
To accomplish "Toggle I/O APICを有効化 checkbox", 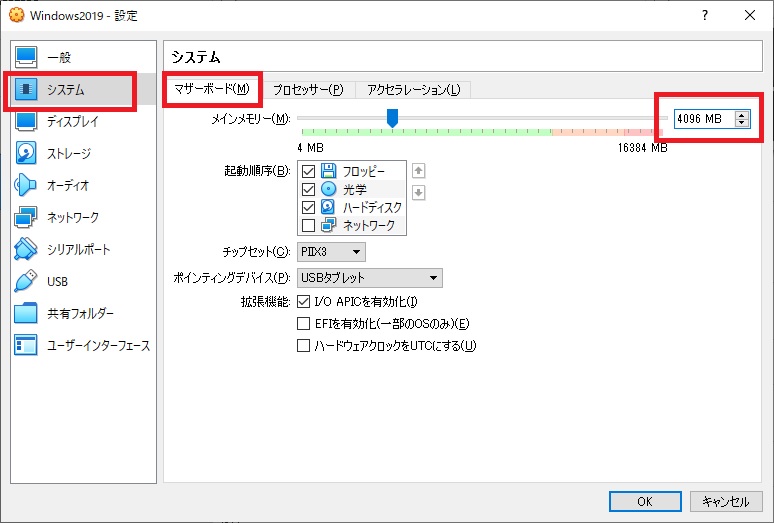I will coord(303,301).
